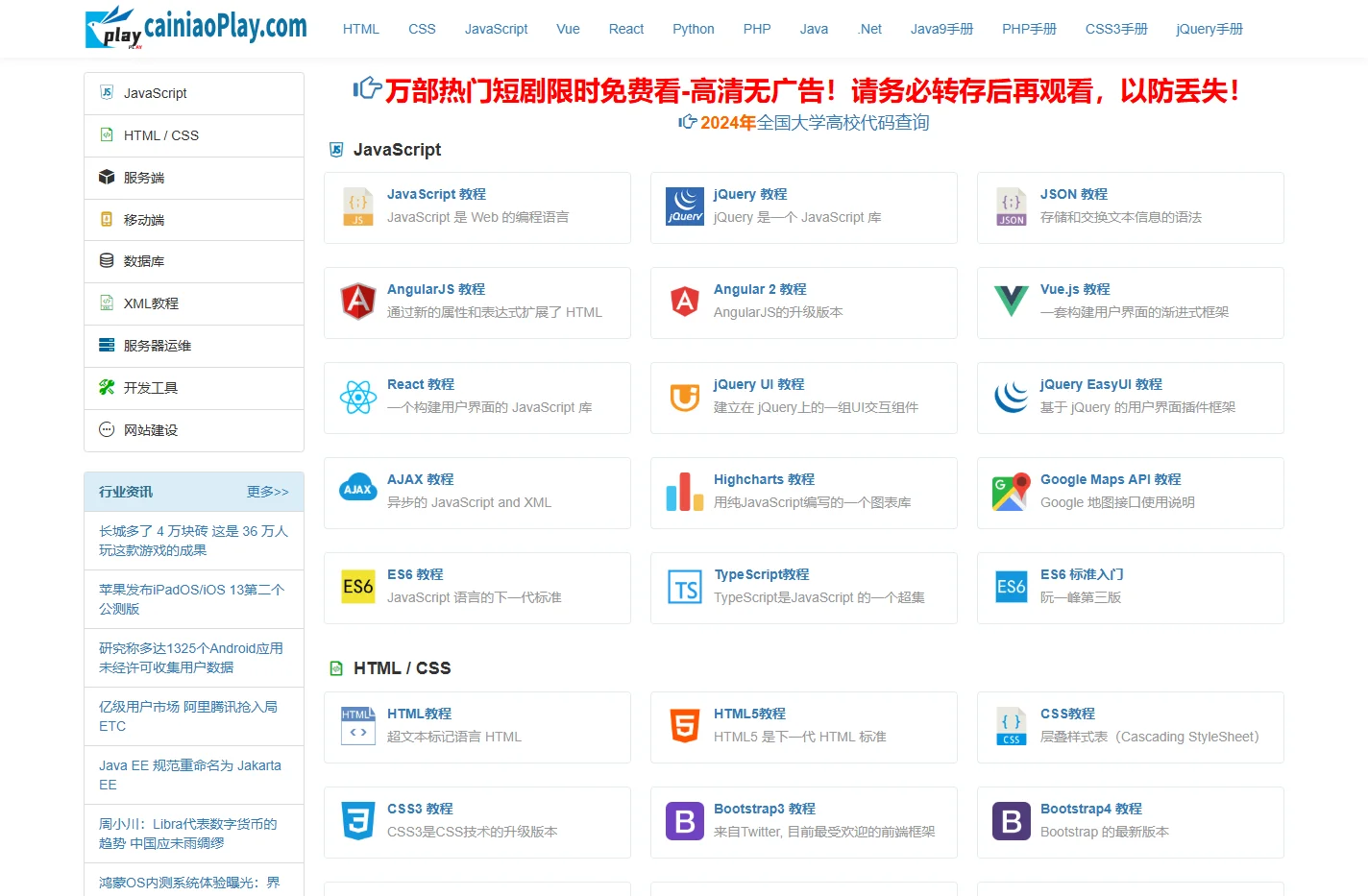The image size is (1368, 896).
Task: Click the CSS教程 file icon
Action: pos(1012,726)
